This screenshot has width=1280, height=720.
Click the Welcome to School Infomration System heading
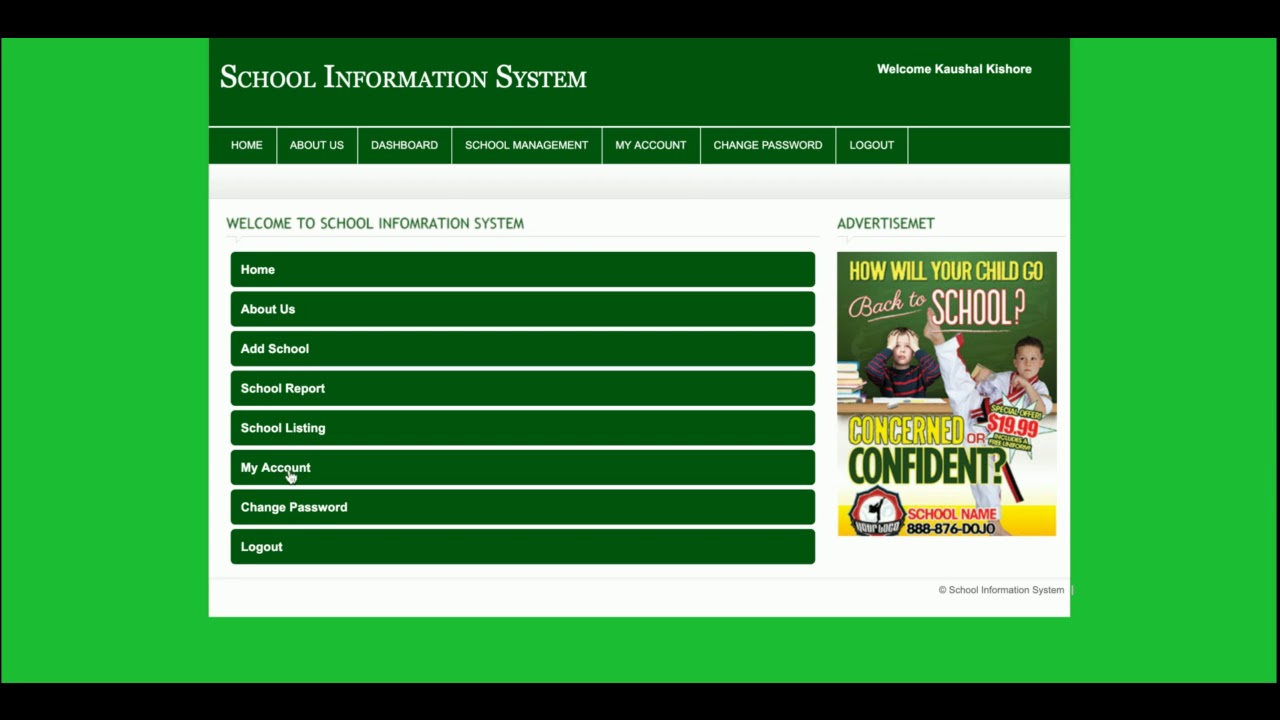(x=375, y=223)
